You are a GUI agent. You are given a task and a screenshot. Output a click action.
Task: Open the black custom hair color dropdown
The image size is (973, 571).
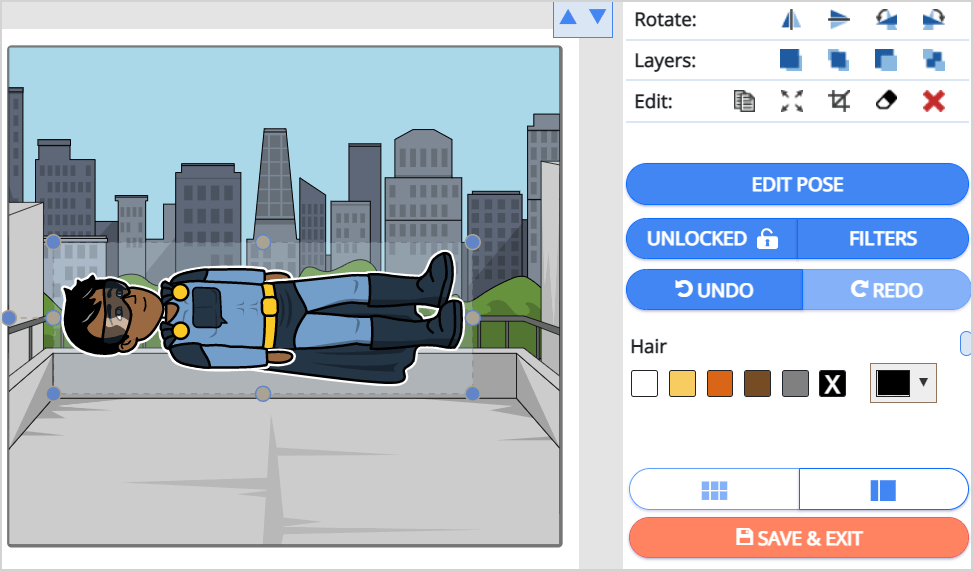tap(903, 383)
